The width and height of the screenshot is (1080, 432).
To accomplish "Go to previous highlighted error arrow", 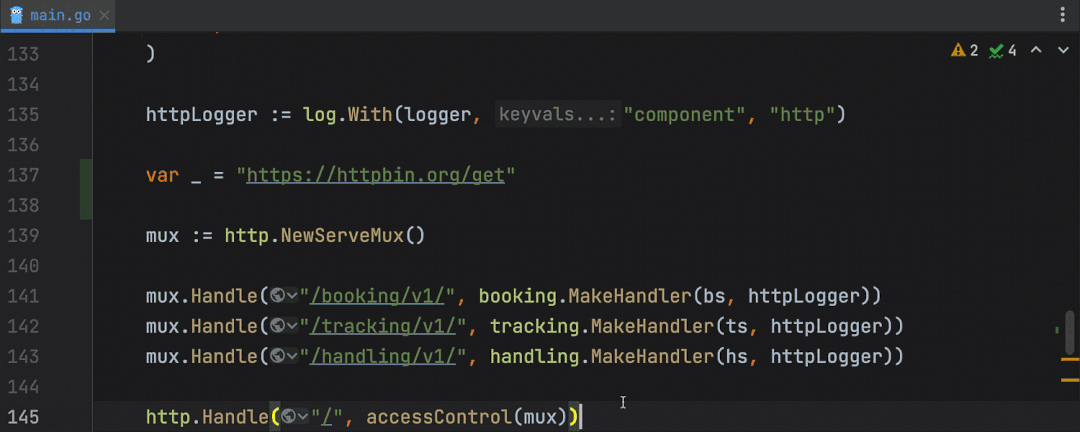I will click(1036, 50).
